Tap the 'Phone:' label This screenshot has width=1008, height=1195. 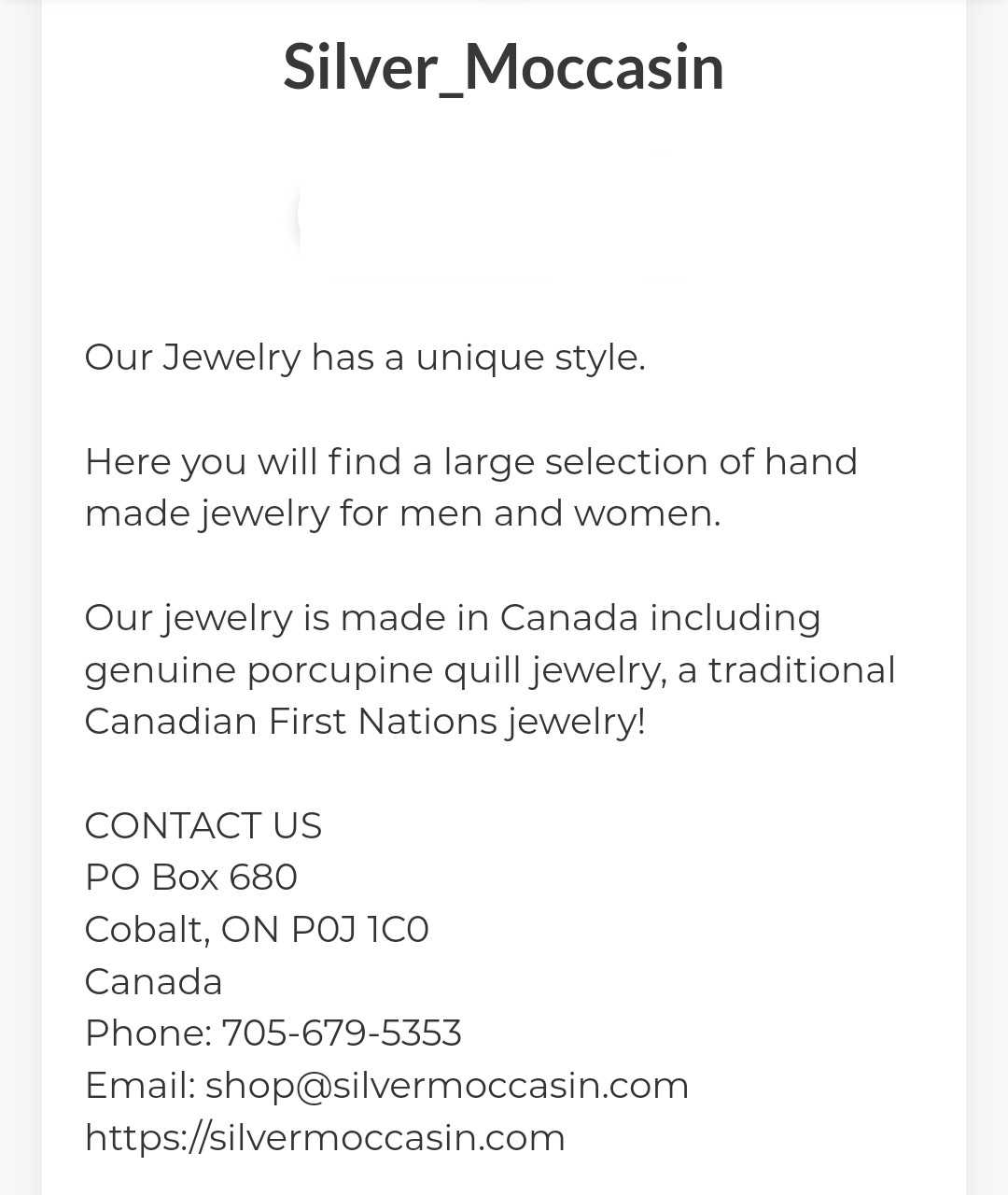click(148, 1033)
